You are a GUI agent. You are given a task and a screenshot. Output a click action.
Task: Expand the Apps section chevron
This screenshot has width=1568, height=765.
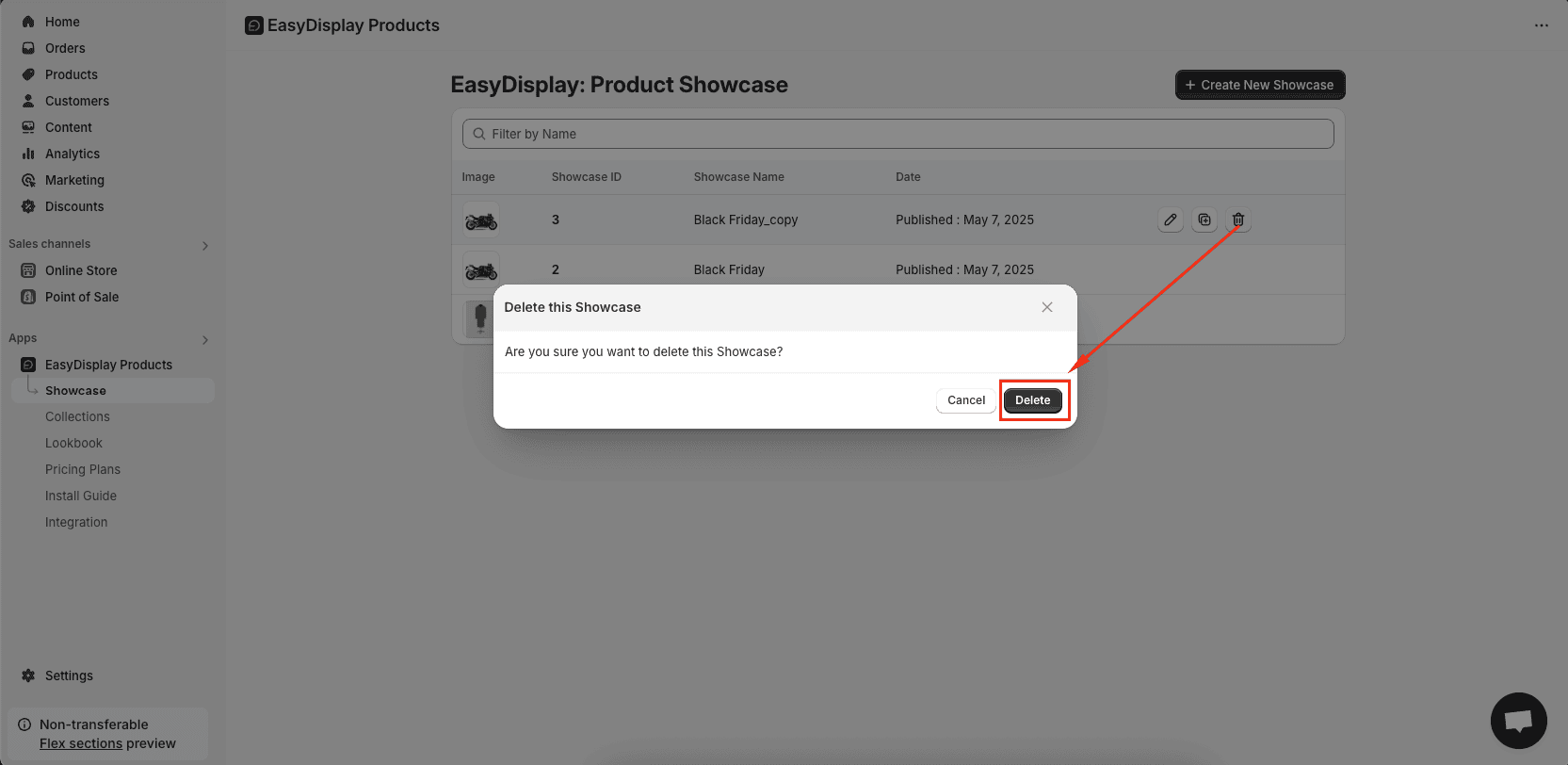tap(205, 340)
